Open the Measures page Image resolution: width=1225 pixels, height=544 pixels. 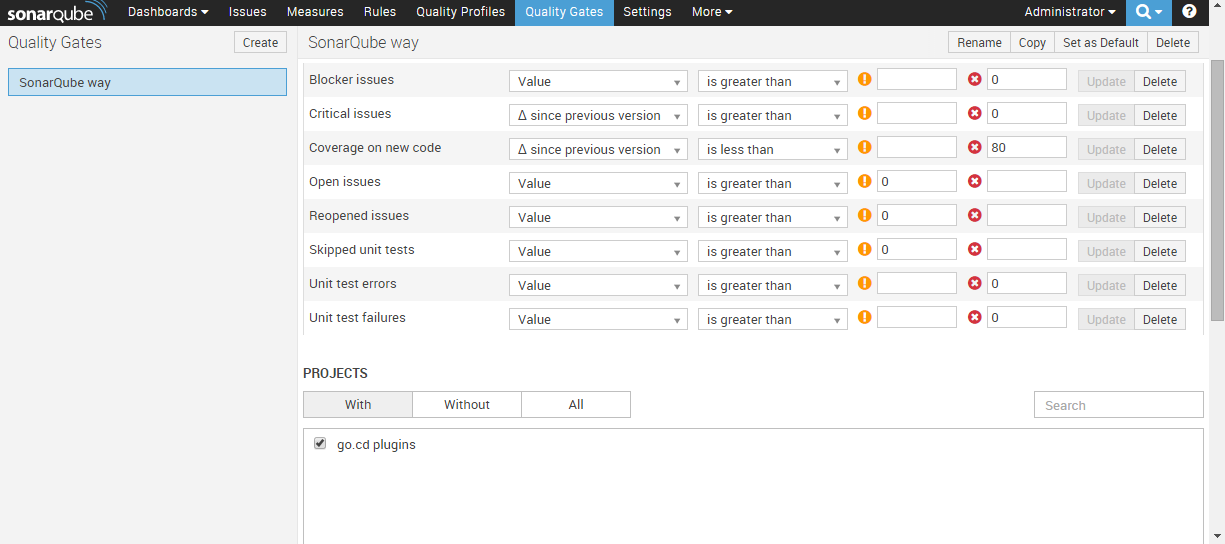315,12
